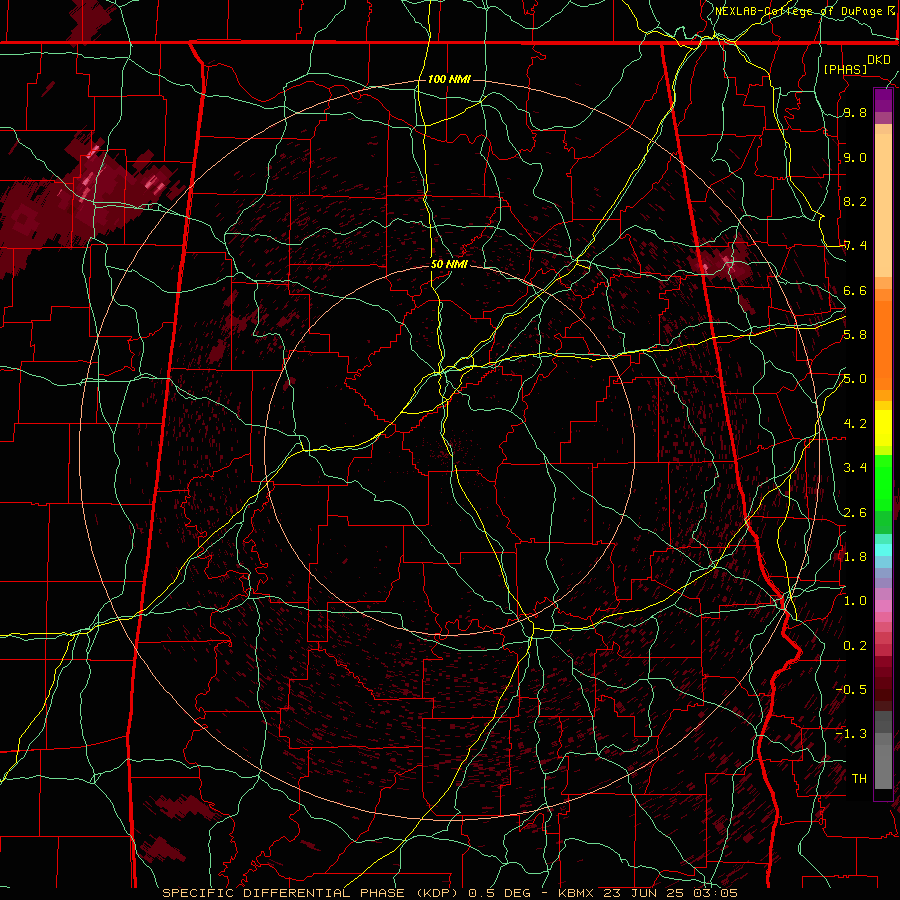Image resolution: width=900 pixels, height=900 pixels.
Task: Click the TH threshold label on scale
Action: click(x=859, y=778)
